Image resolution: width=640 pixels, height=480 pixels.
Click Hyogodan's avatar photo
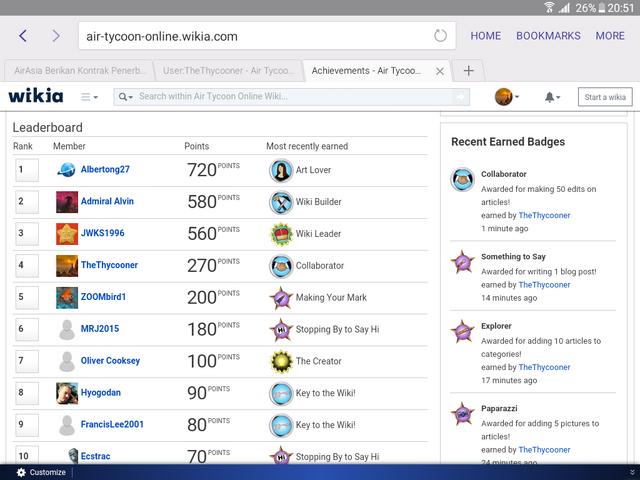click(x=67, y=393)
